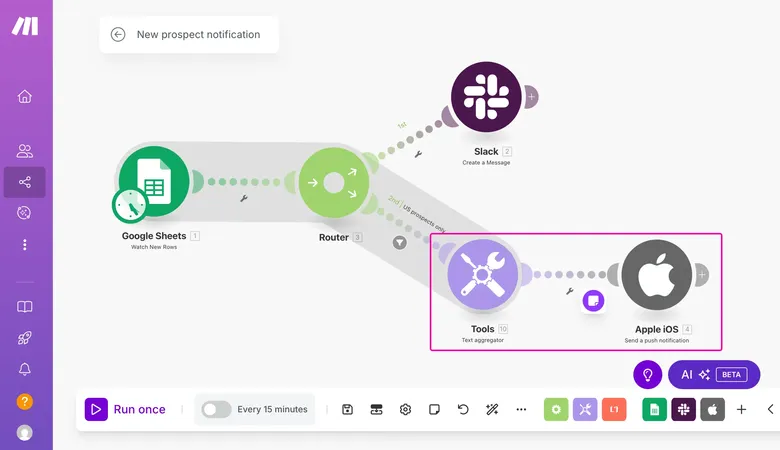
Task: Toggle the scheduling switch on
Action: 216,409
